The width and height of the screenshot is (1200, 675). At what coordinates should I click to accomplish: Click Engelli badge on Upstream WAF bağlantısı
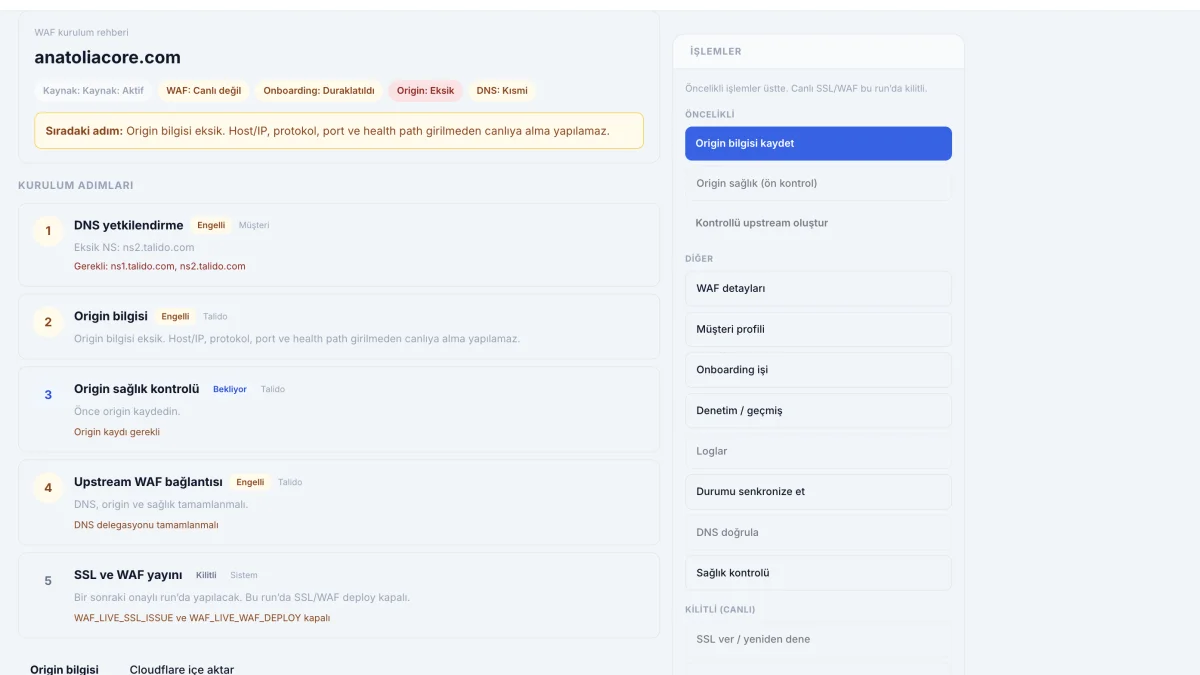pos(250,482)
